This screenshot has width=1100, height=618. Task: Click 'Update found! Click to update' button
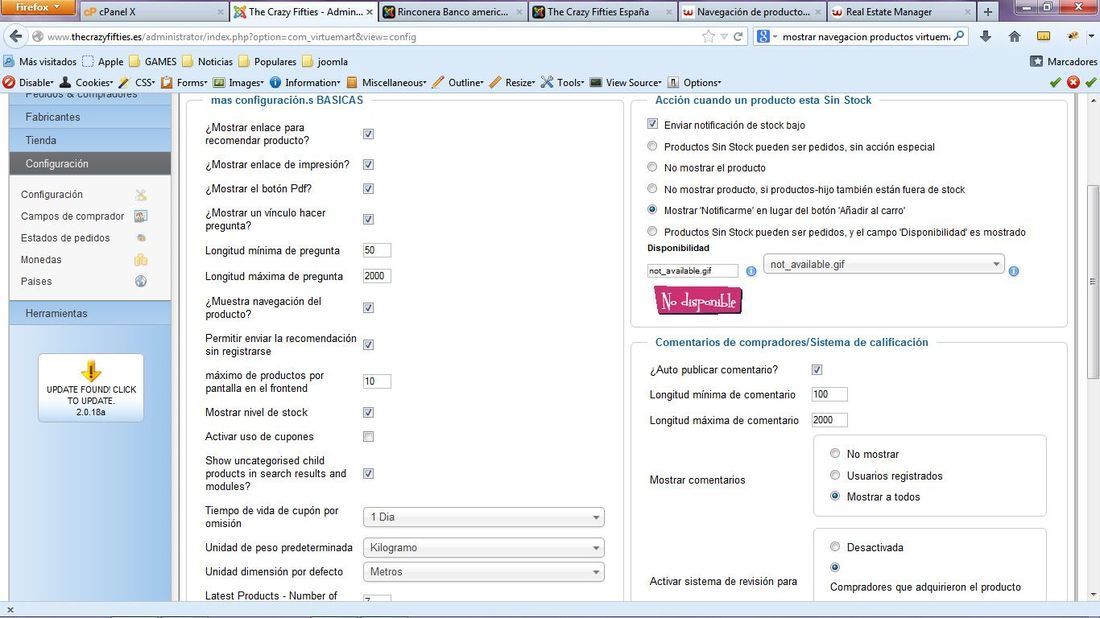pyautogui.click(x=91, y=388)
